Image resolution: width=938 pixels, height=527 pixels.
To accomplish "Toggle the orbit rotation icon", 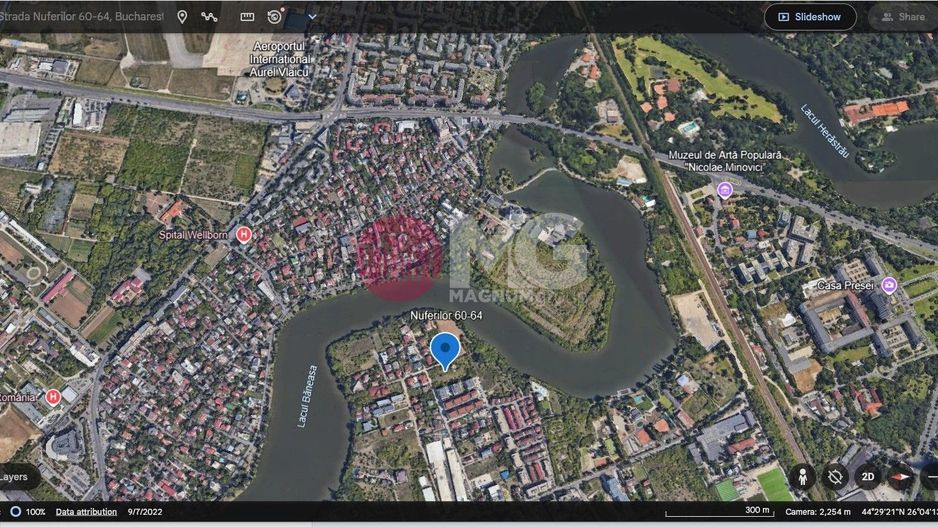I will click(x=835, y=477).
